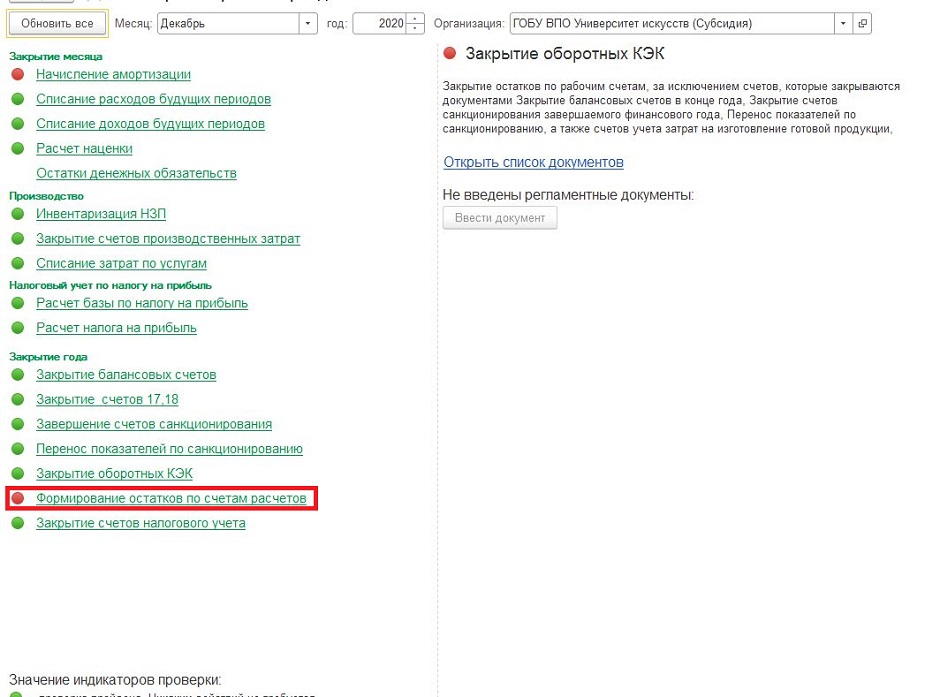940x697 pixels.
Task: Select Закрытие счетов производственных затрат
Action: (168, 239)
